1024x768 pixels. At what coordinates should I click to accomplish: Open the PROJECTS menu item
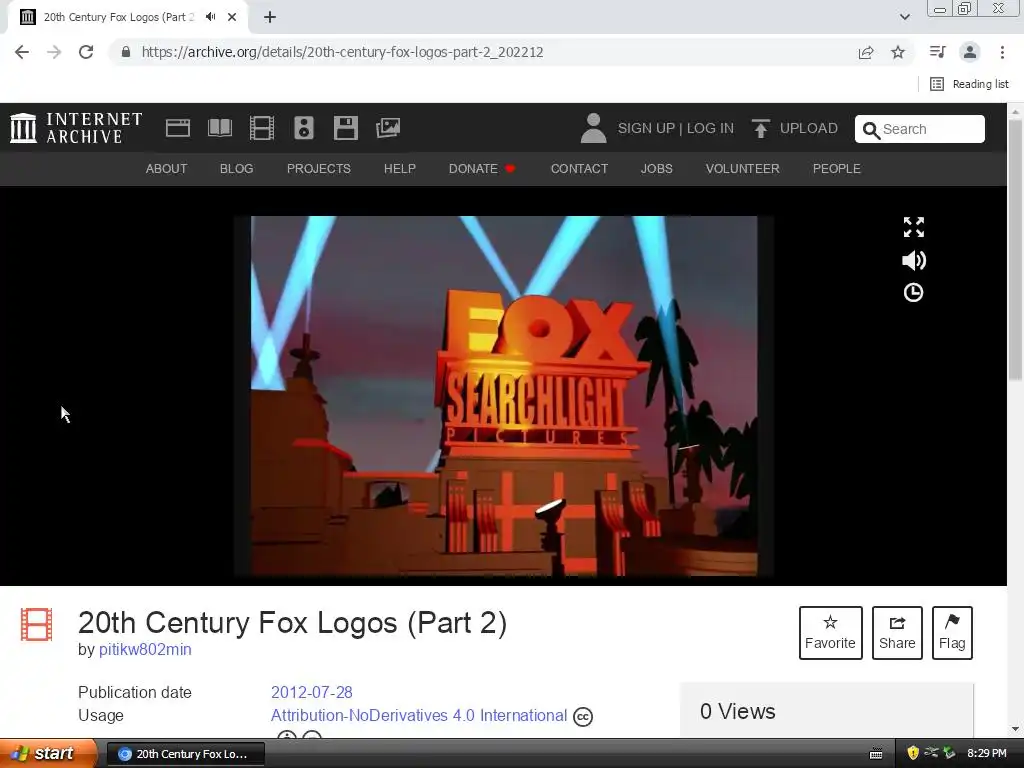point(319,168)
